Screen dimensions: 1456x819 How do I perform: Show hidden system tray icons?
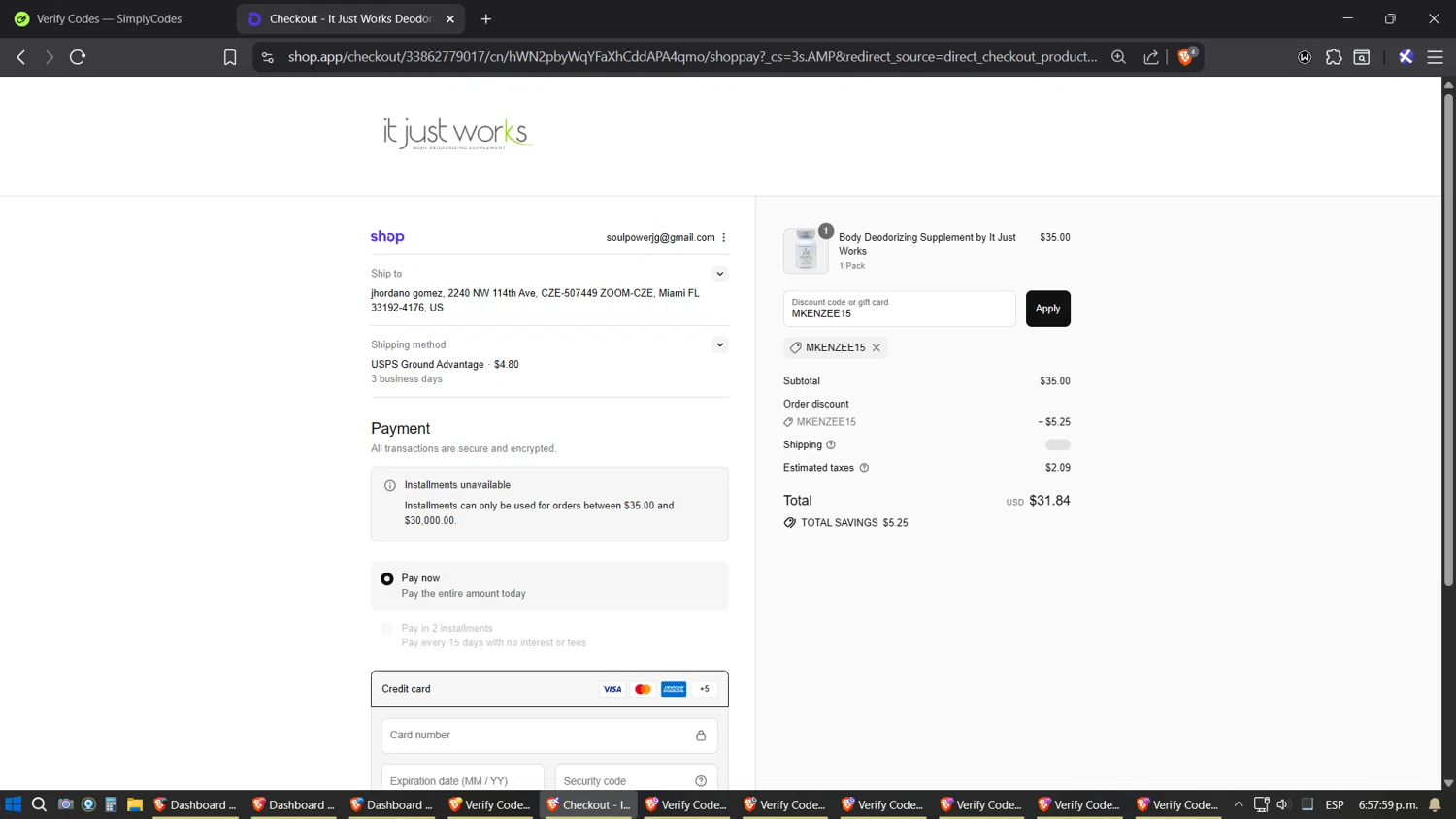pos(1239,804)
